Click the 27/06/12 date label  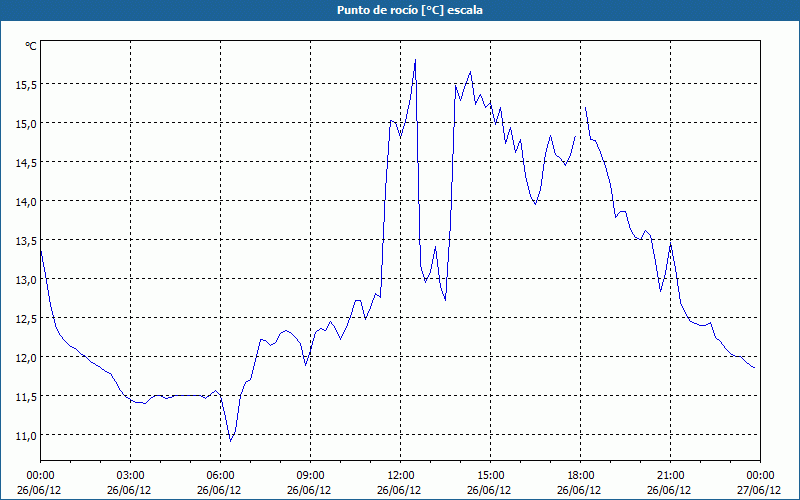760,490
